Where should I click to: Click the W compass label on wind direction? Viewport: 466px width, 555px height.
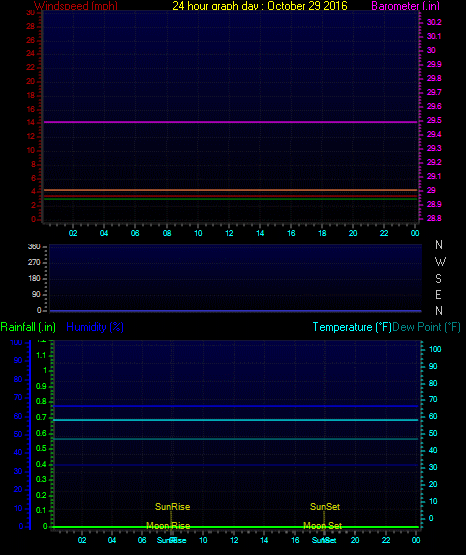pyautogui.click(x=440, y=262)
